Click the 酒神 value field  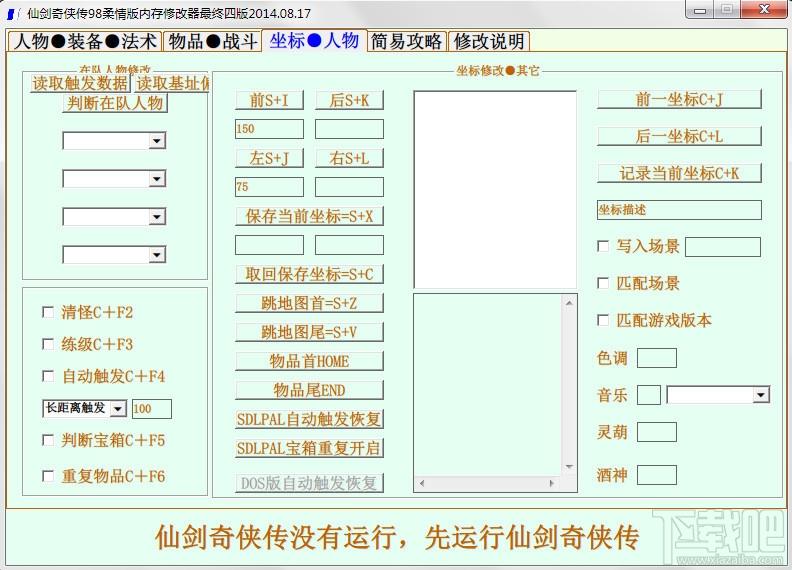coord(657,475)
